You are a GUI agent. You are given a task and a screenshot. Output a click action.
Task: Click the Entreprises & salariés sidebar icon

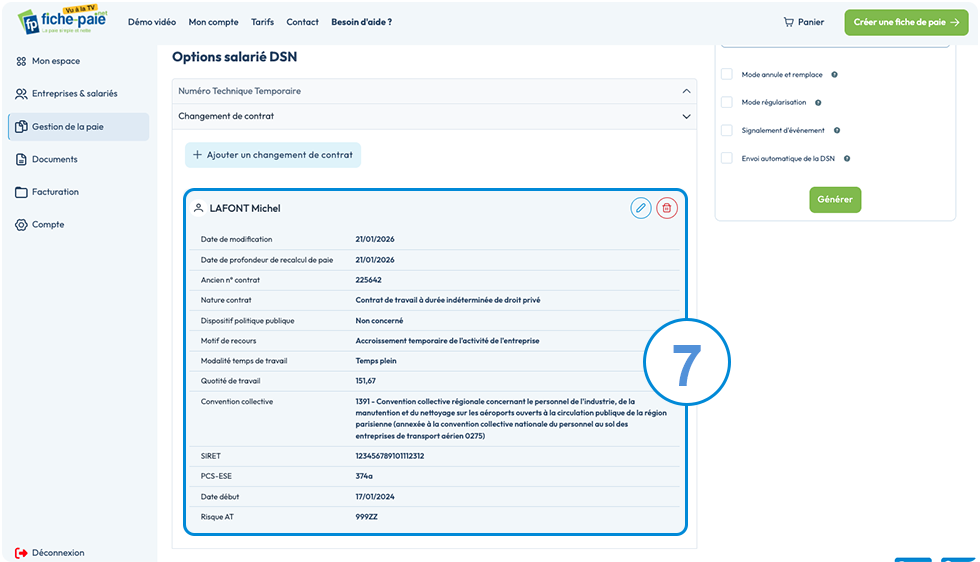(x=21, y=94)
